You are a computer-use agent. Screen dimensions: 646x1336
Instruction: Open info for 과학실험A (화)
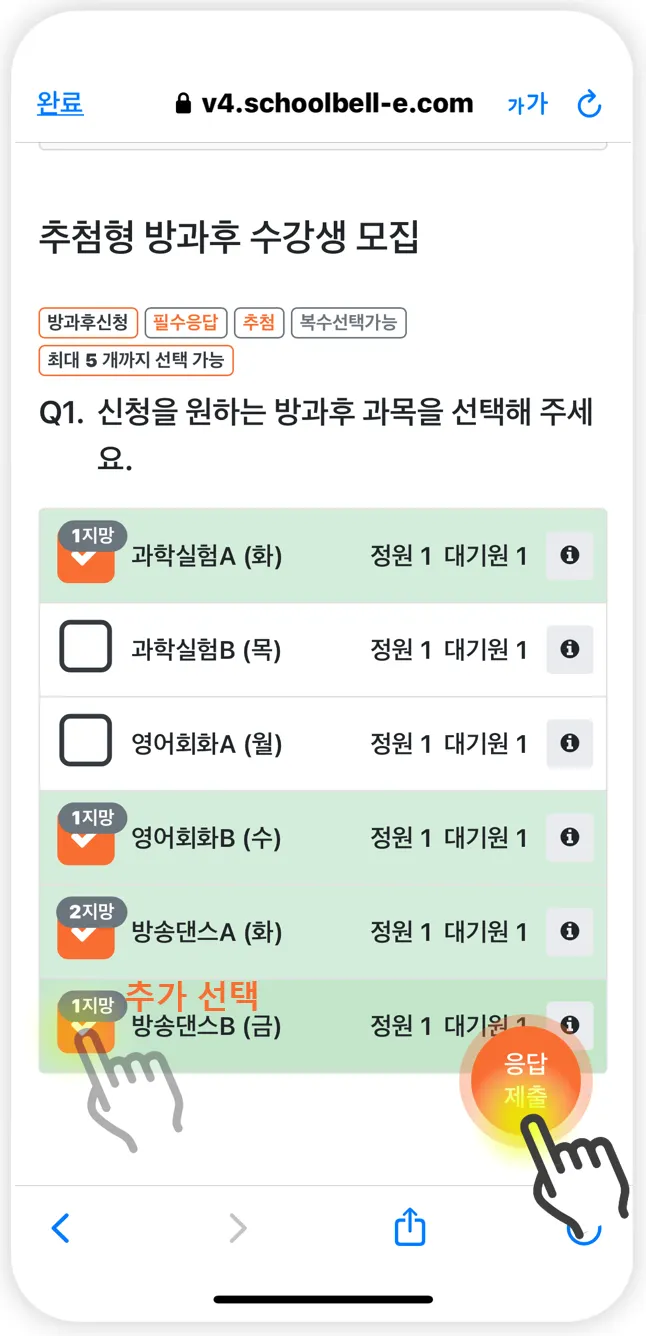click(x=569, y=556)
